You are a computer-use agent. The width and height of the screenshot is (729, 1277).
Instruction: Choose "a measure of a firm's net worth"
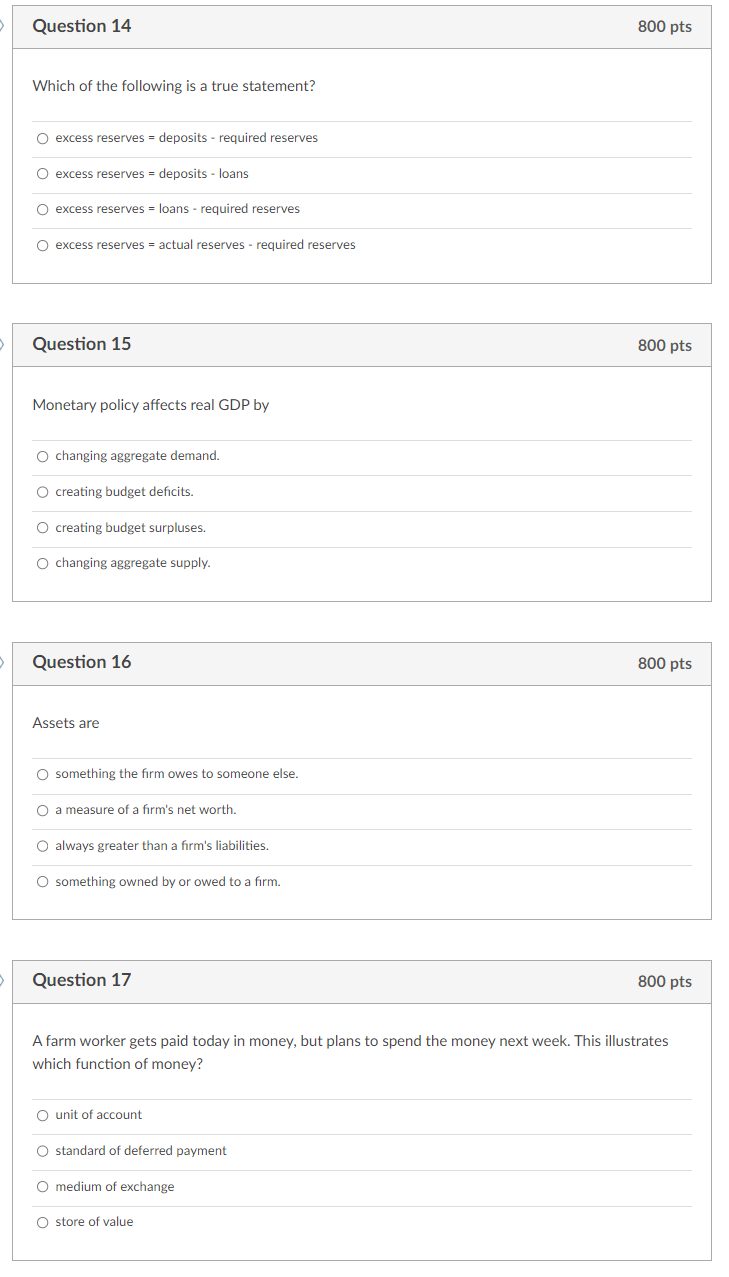click(x=42, y=810)
